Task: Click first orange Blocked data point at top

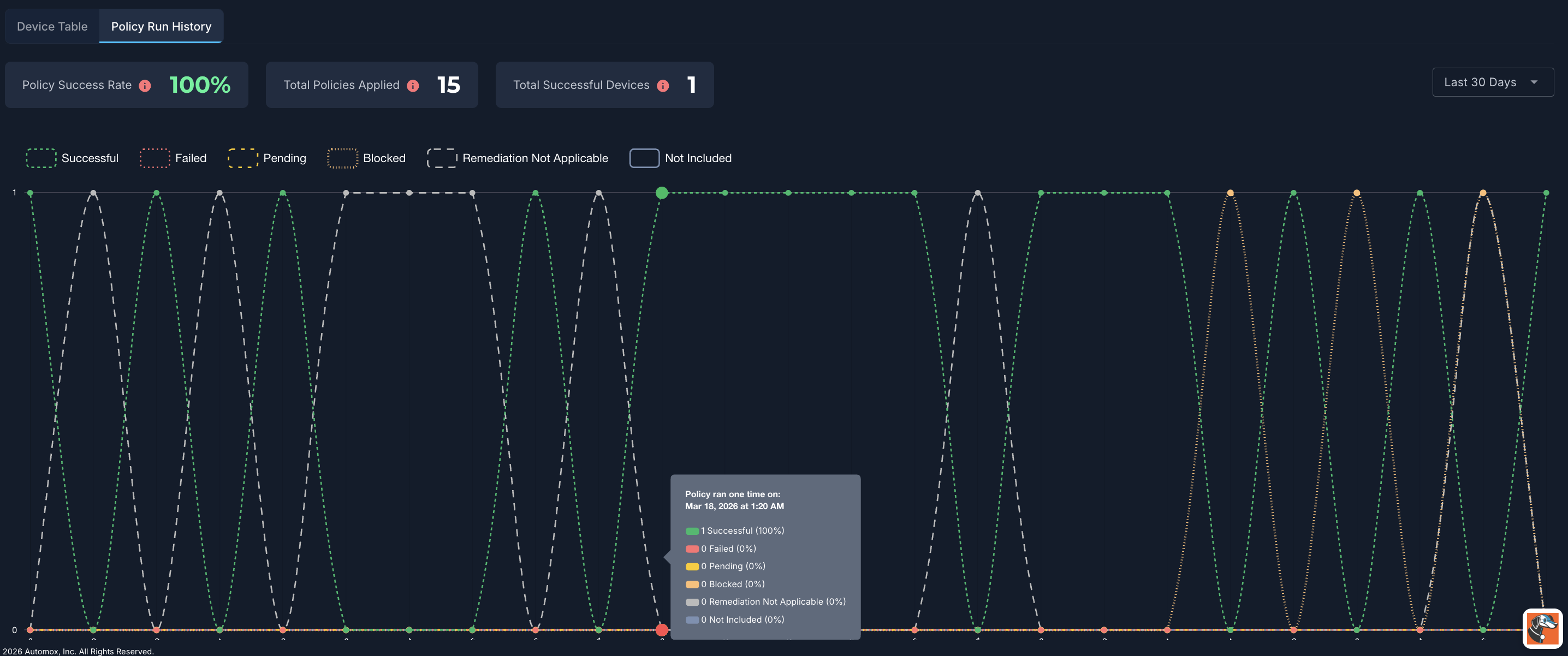Action: (x=1230, y=193)
